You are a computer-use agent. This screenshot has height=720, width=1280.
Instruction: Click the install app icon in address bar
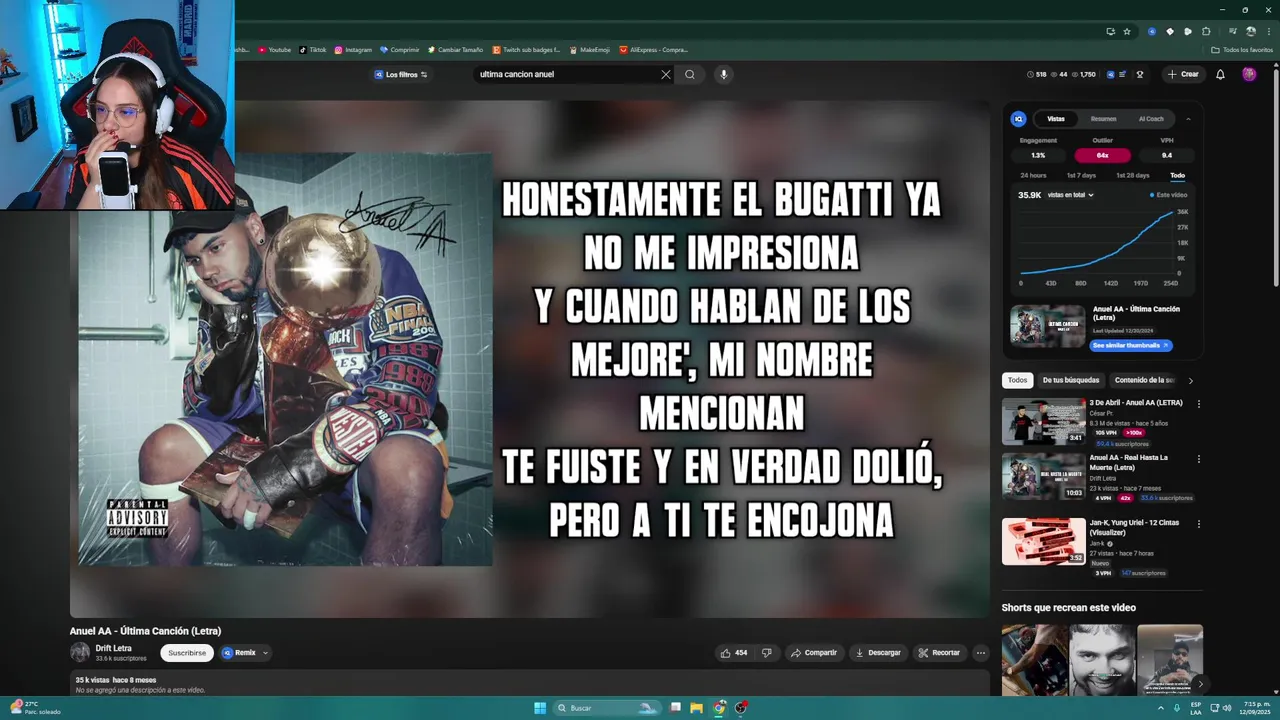coord(1110,31)
